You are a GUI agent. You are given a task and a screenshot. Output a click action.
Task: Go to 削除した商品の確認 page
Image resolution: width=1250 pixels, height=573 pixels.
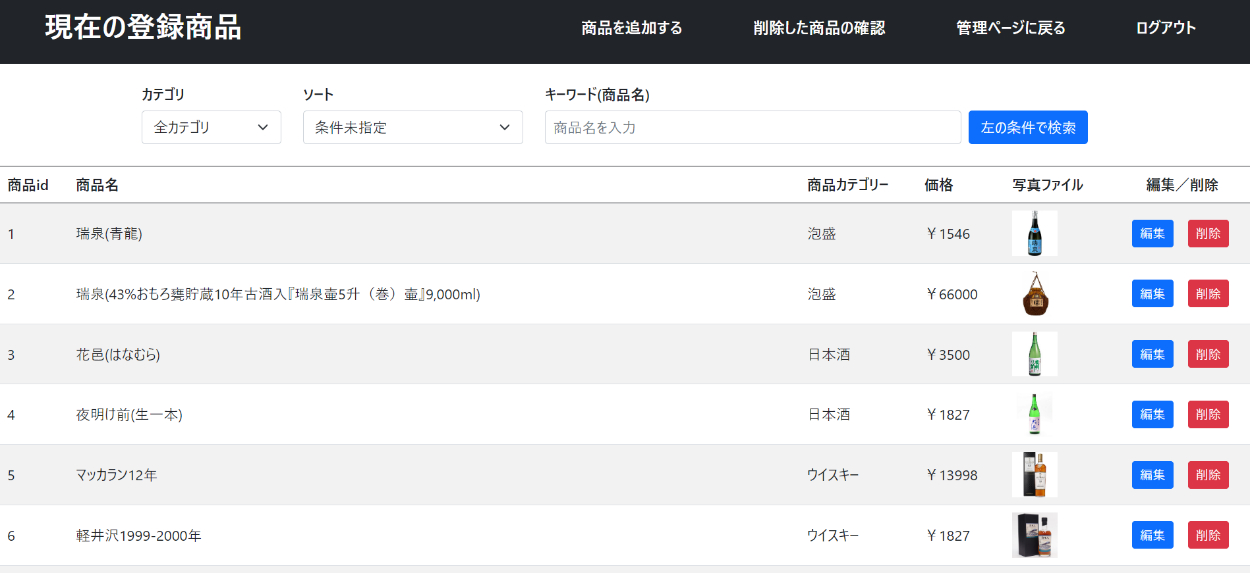click(x=819, y=28)
